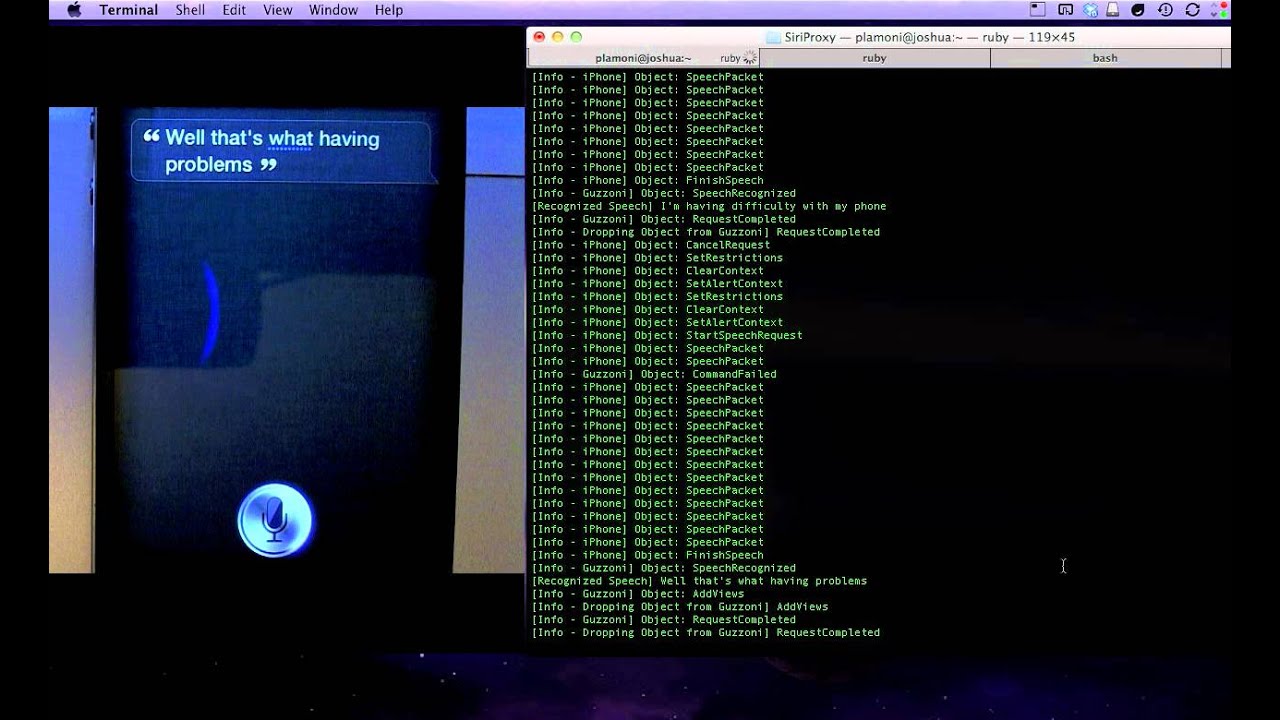The height and width of the screenshot is (720, 1280).
Task: Open the Window menu
Action: [333, 10]
